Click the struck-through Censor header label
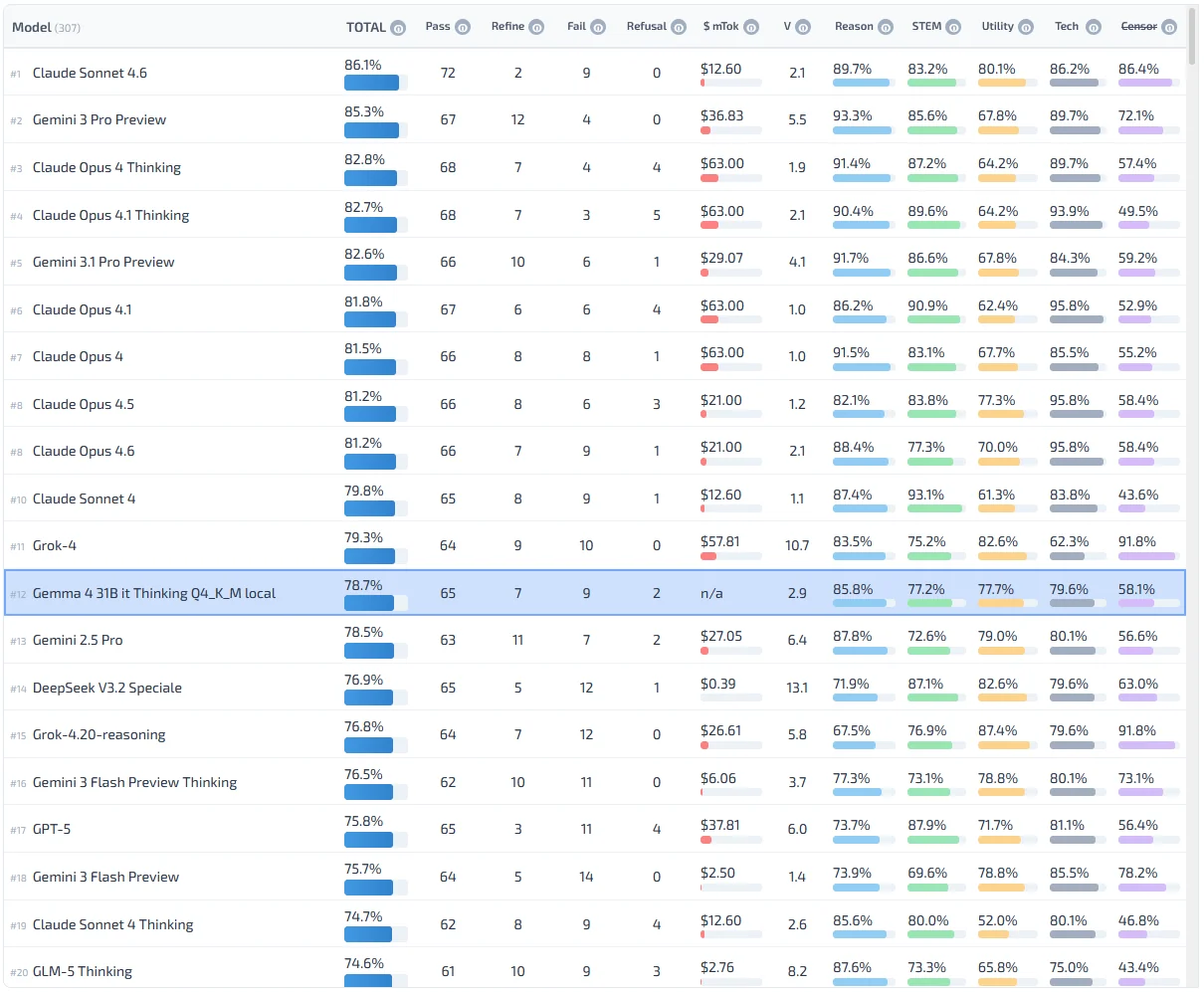Screen dimensions: 1204x992 click(1138, 26)
